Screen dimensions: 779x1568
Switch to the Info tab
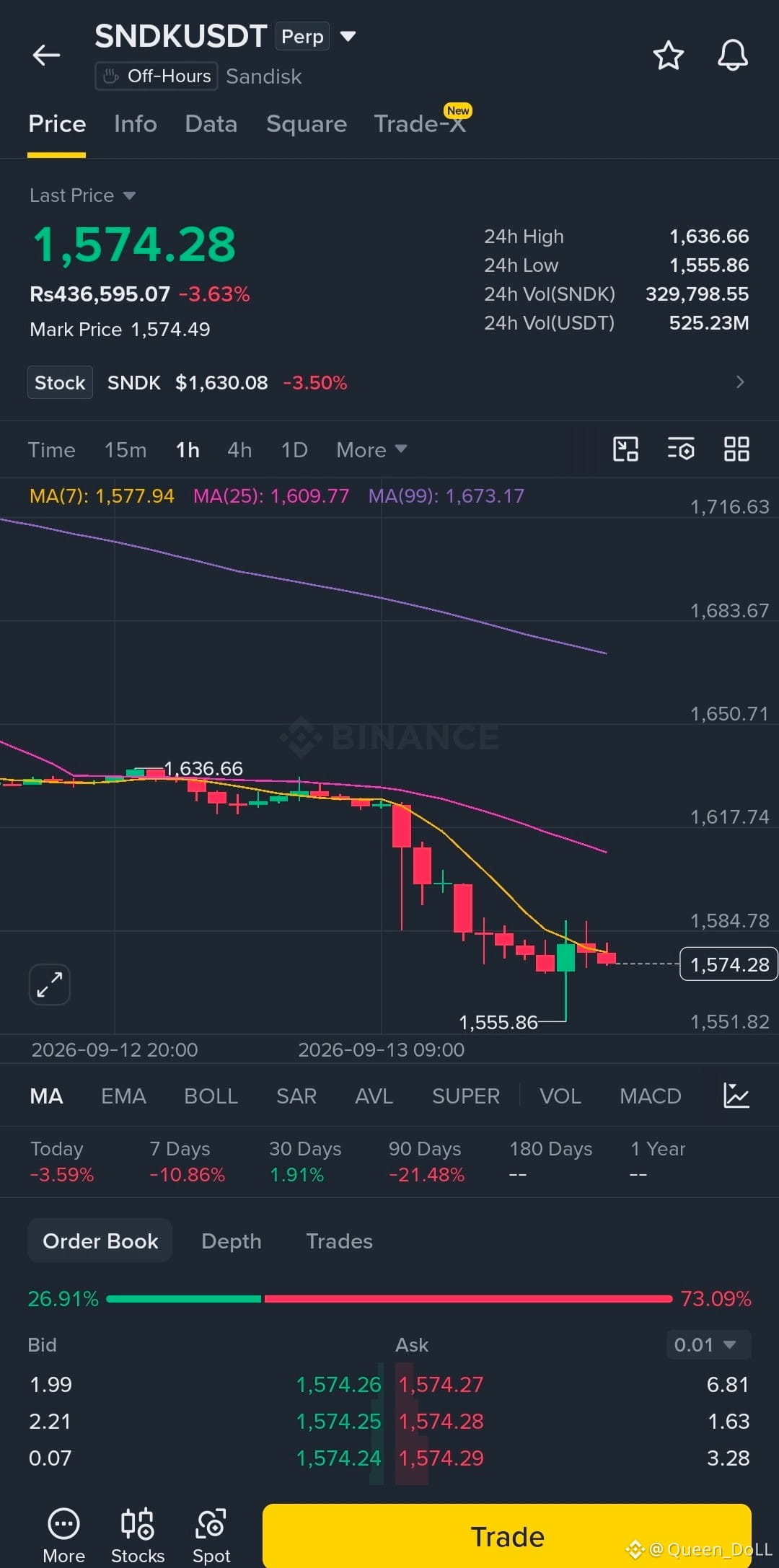coord(136,124)
